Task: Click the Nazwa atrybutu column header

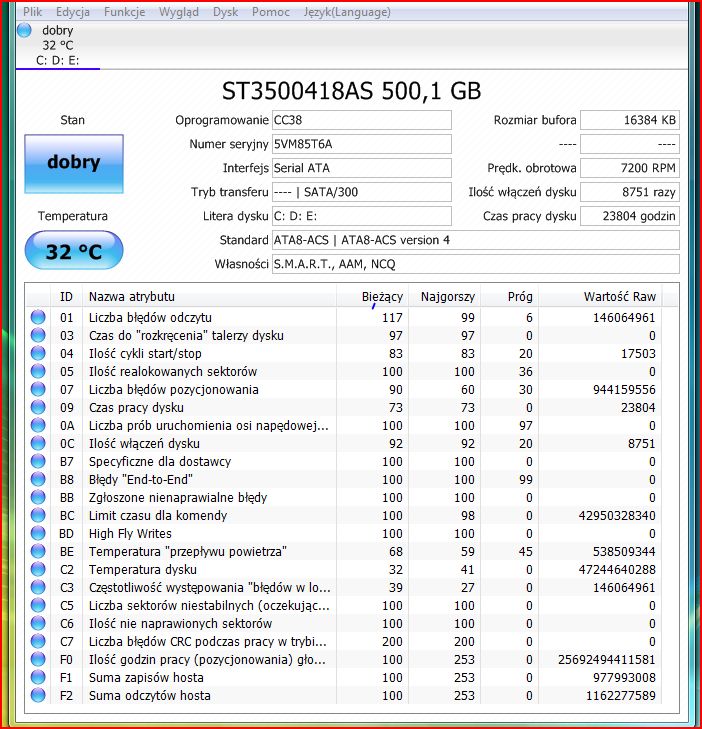Action: [209, 297]
